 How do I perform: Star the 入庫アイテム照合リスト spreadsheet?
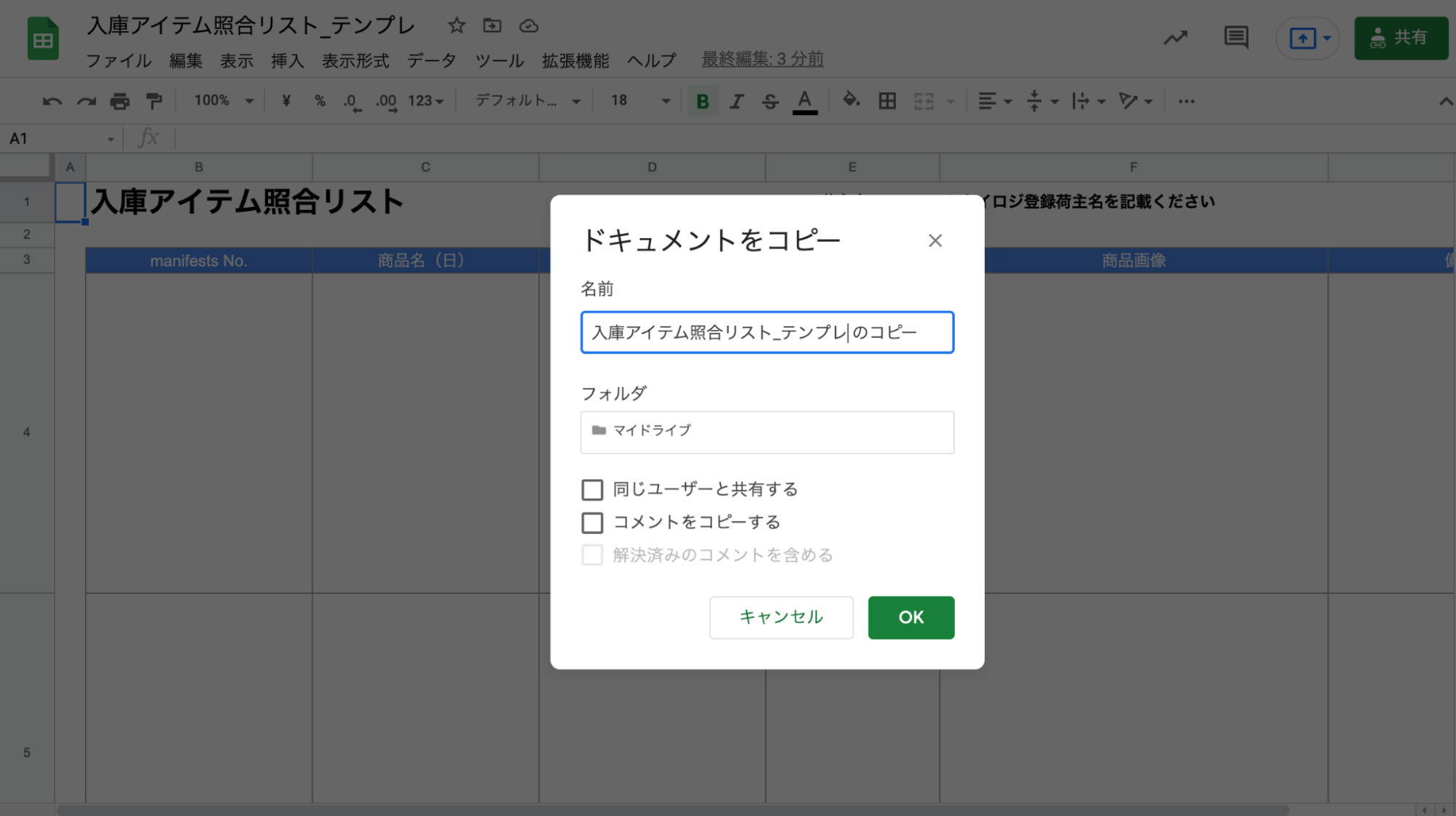point(456,25)
